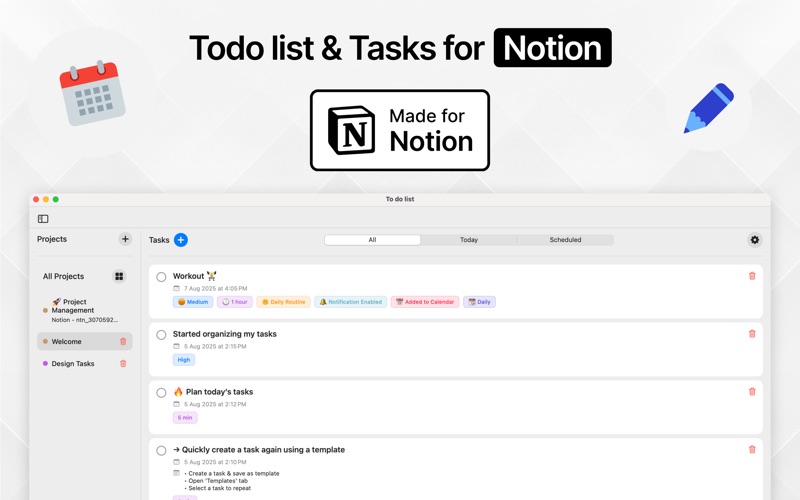Complete the Plan today's tasks item

[x=161, y=393]
